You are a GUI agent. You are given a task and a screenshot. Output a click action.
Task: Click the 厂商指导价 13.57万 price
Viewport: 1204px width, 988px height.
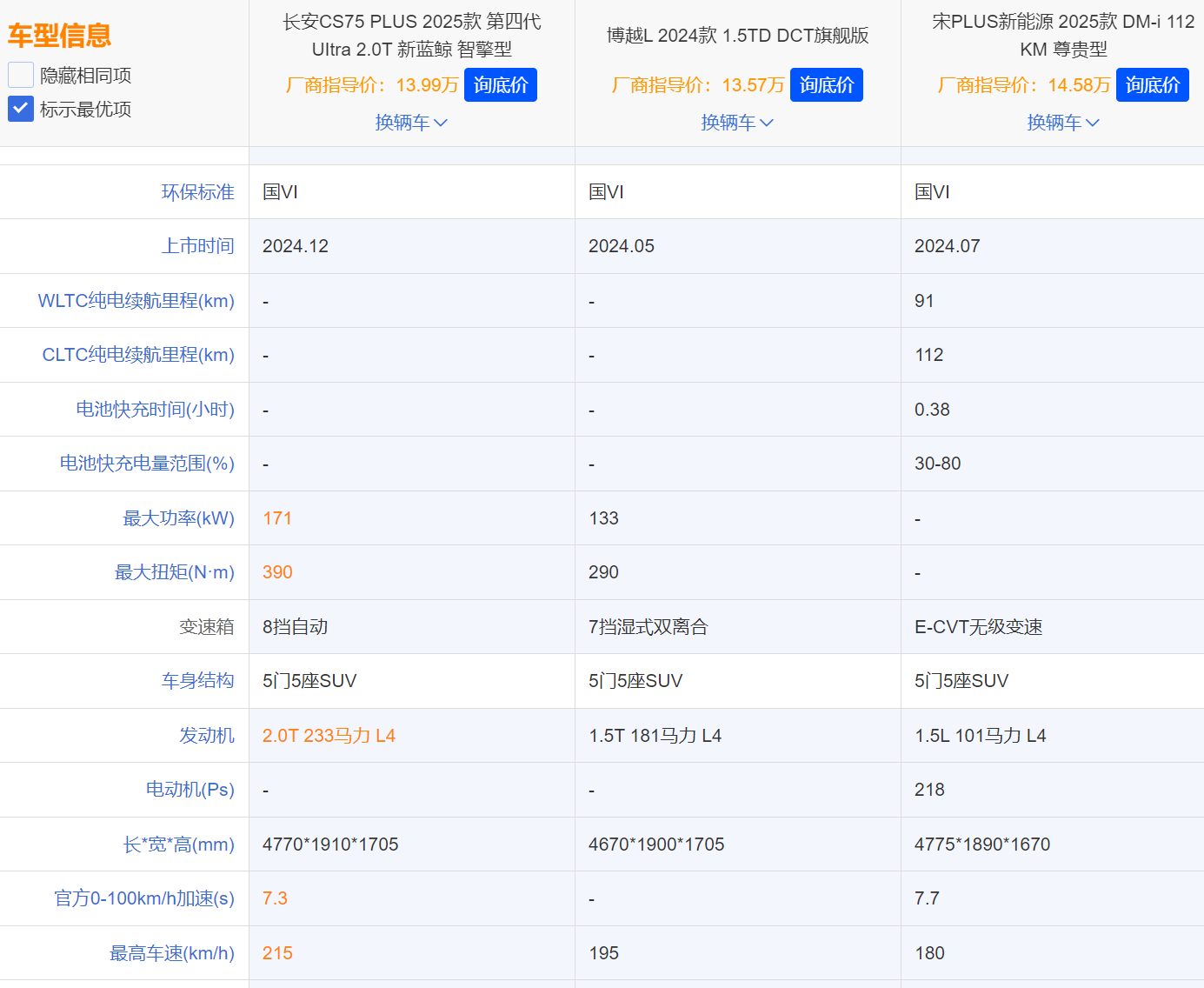pos(698,85)
